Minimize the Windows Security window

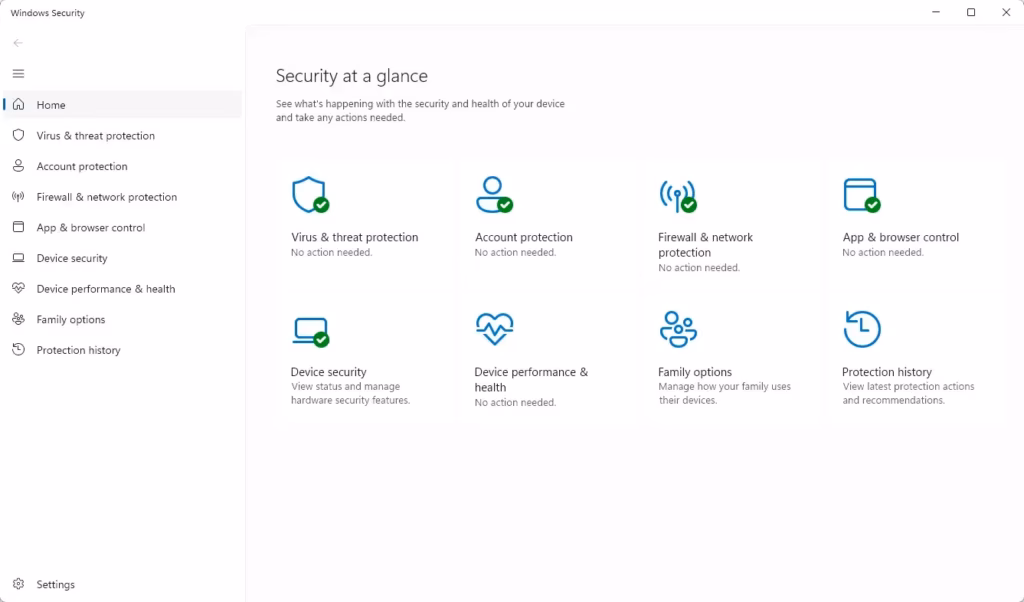point(936,12)
